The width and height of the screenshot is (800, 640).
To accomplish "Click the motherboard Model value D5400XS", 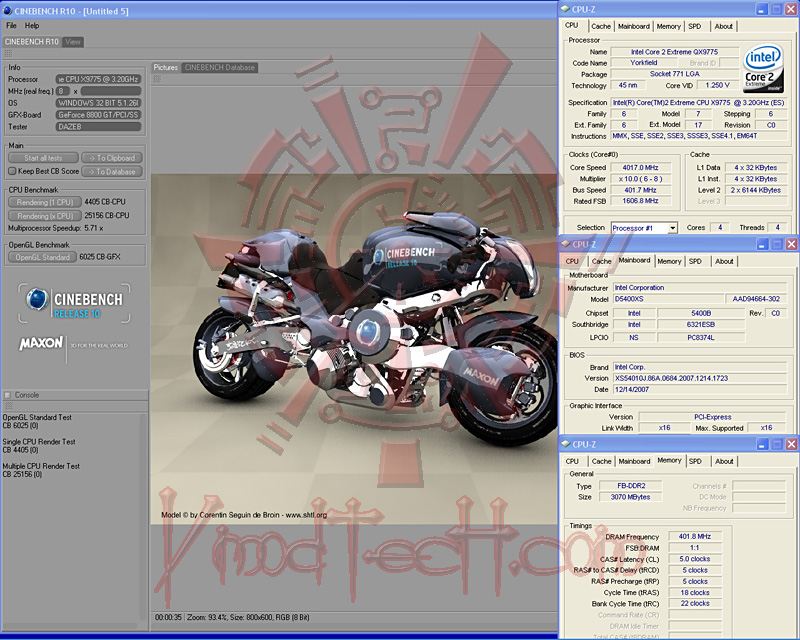I will pos(668,299).
